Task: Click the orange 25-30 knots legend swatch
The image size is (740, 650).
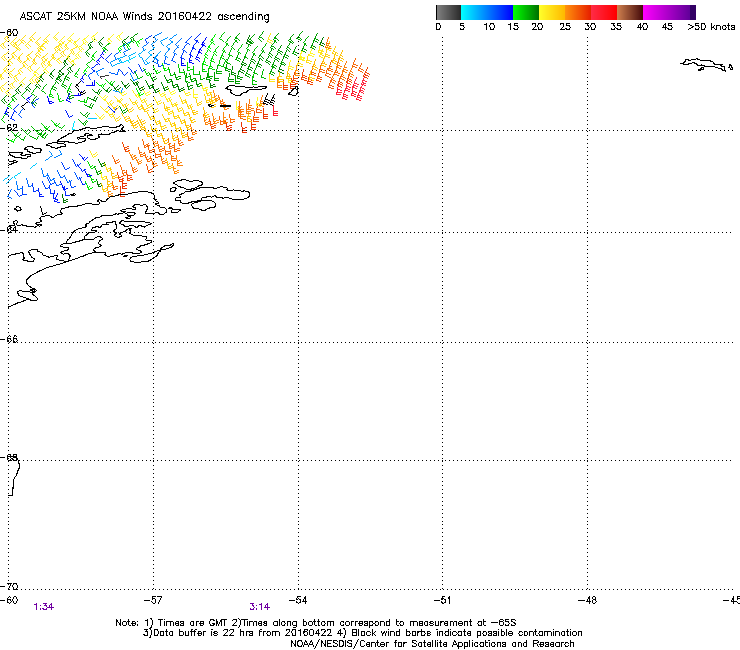Action: [578, 12]
